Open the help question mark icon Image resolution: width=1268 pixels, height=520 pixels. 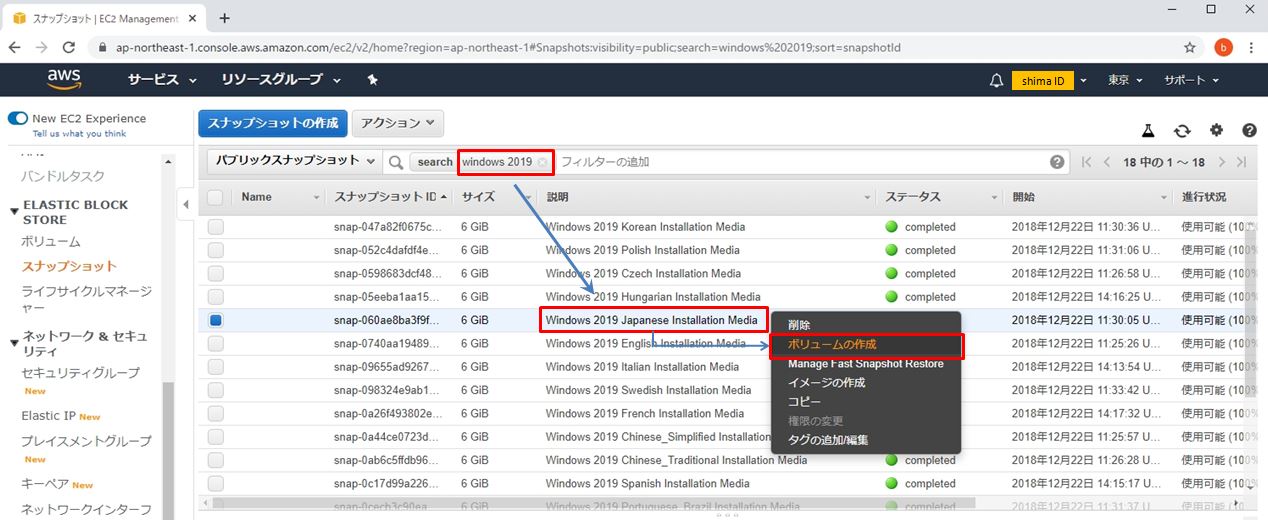click(x=1249, y=130)
